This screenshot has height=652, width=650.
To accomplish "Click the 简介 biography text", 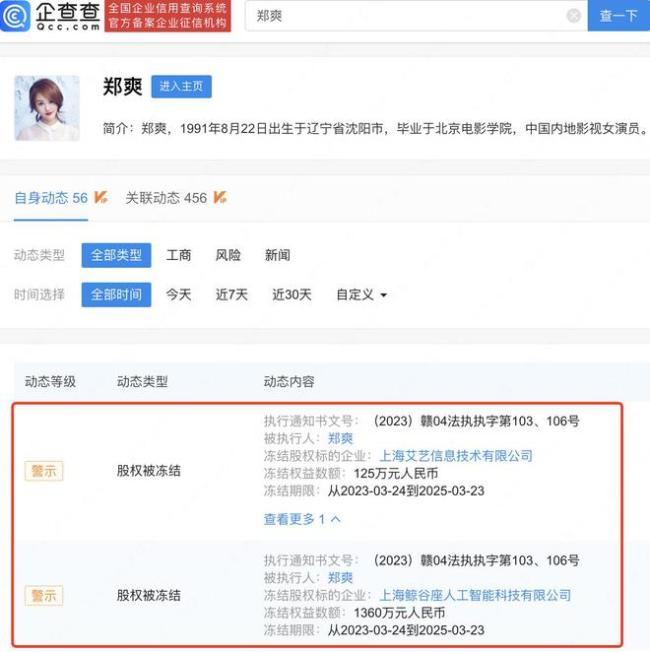I will tap(376, 128).
